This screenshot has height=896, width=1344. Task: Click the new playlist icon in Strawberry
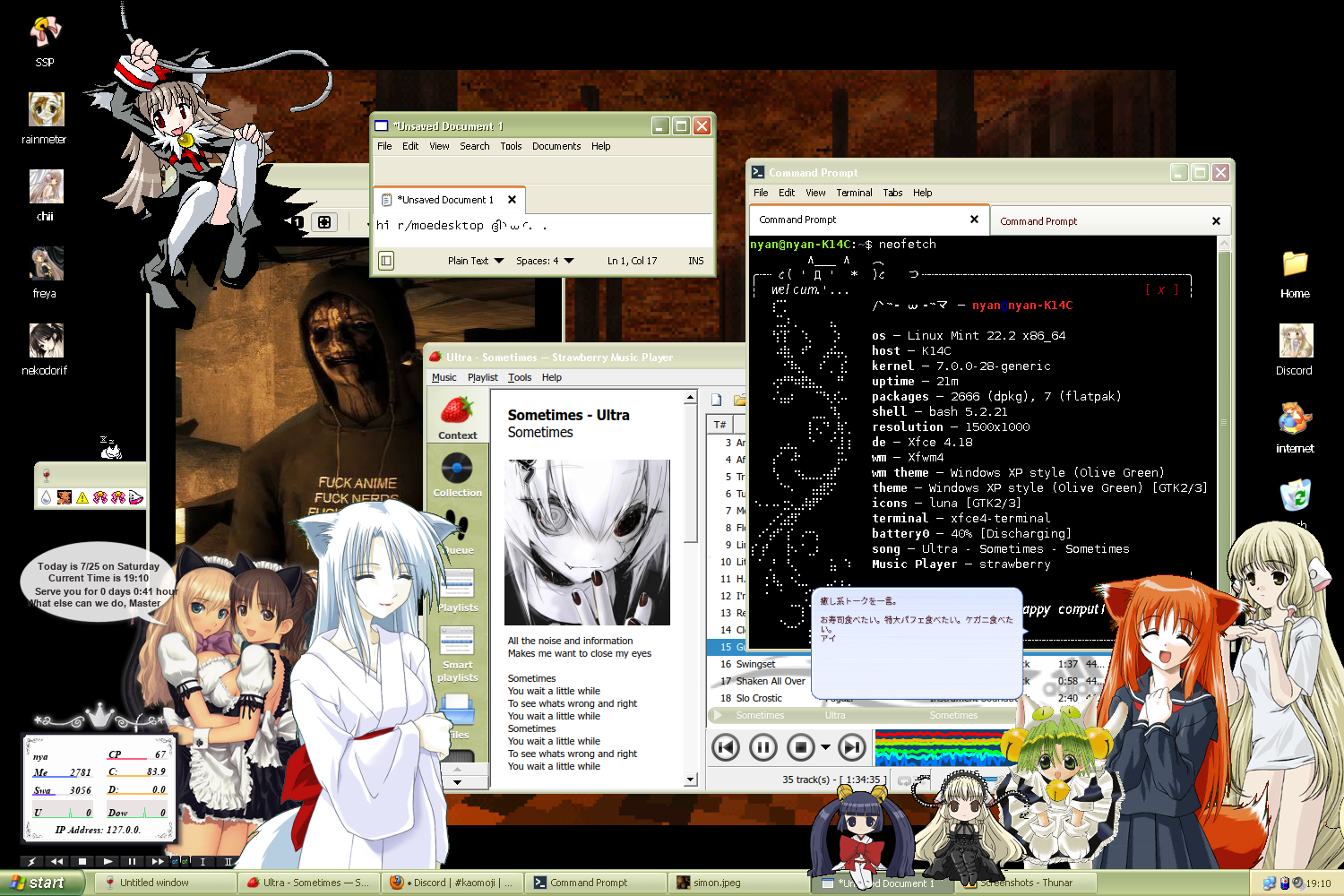pos(717,400)
